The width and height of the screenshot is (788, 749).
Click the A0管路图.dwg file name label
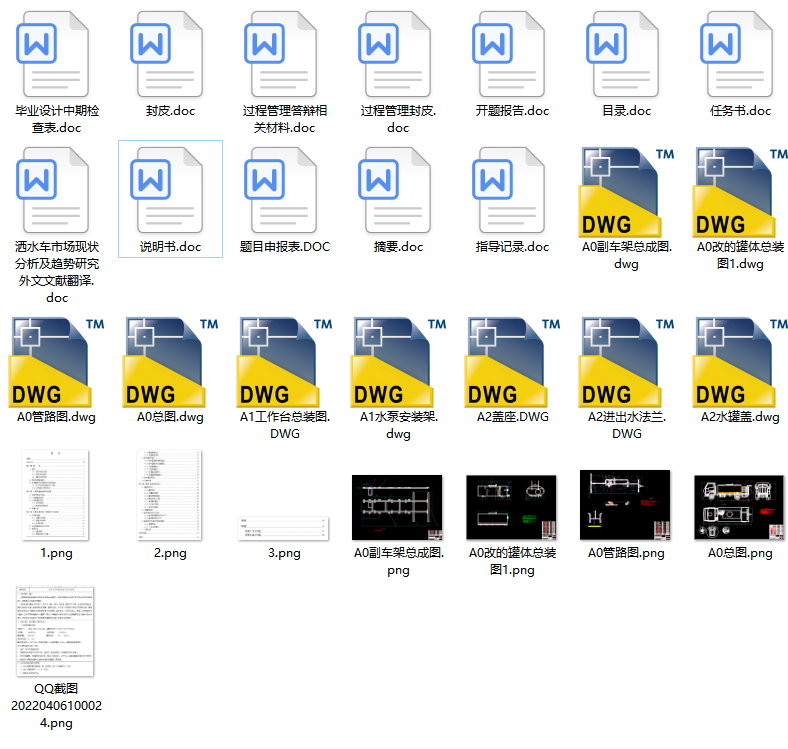coord(56,417)
